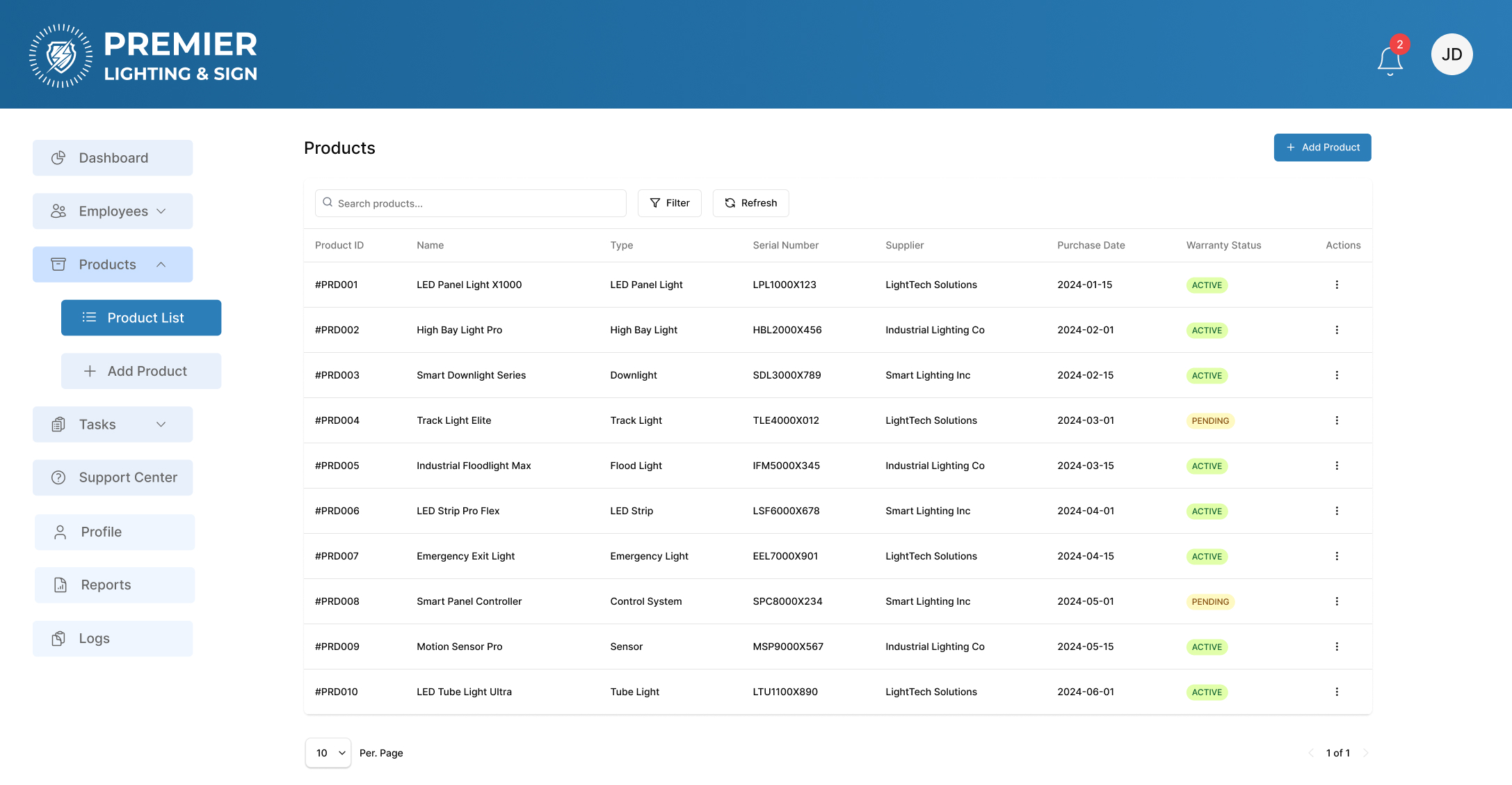Go to Dashboard in sidebar
1512x785 pixels.
pyautogui.click(x=113, y=158)
